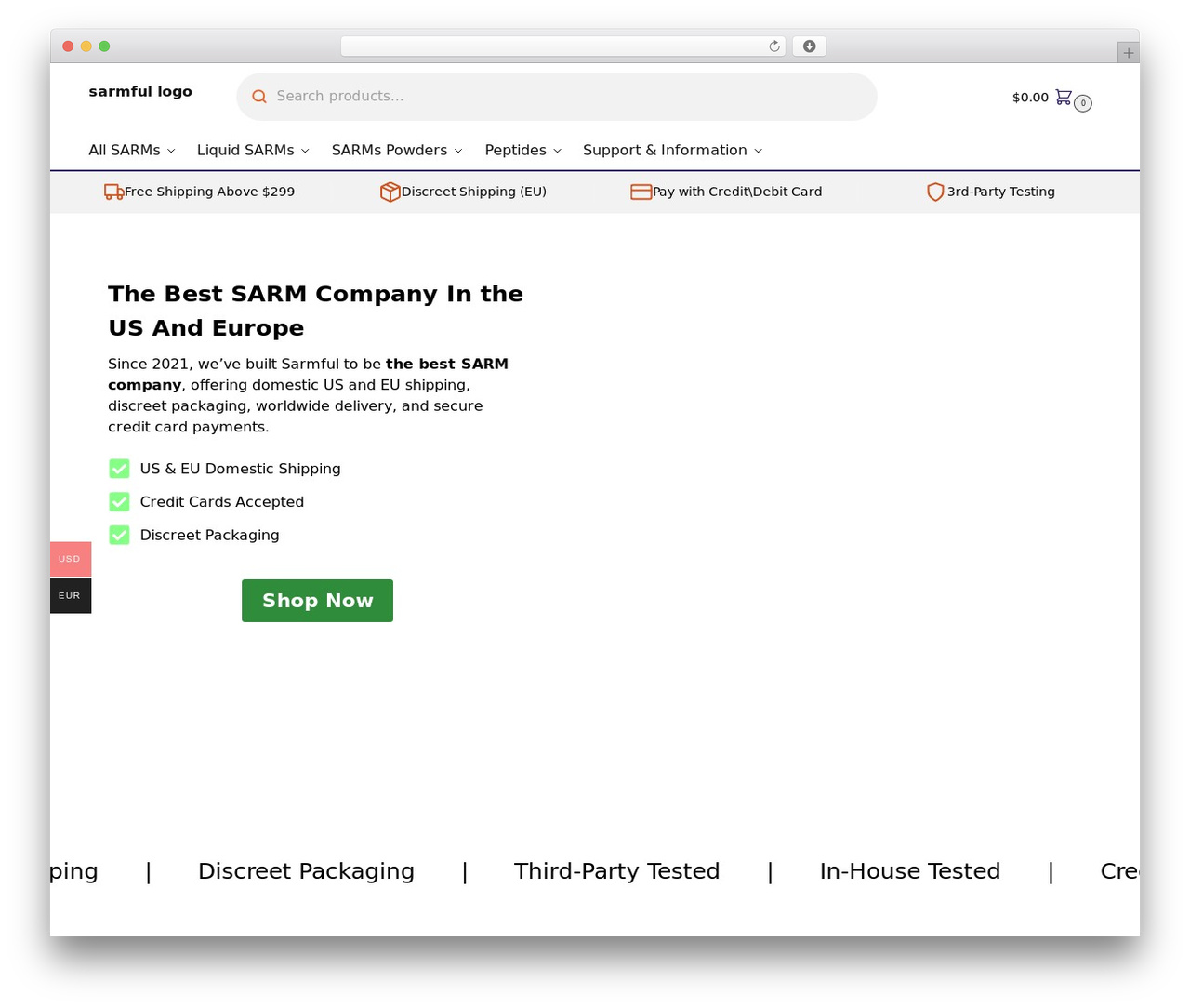Screen dimensions: 1190x1008
Task: Open the SARMs Powders menu item
Action: pos(397,151)
